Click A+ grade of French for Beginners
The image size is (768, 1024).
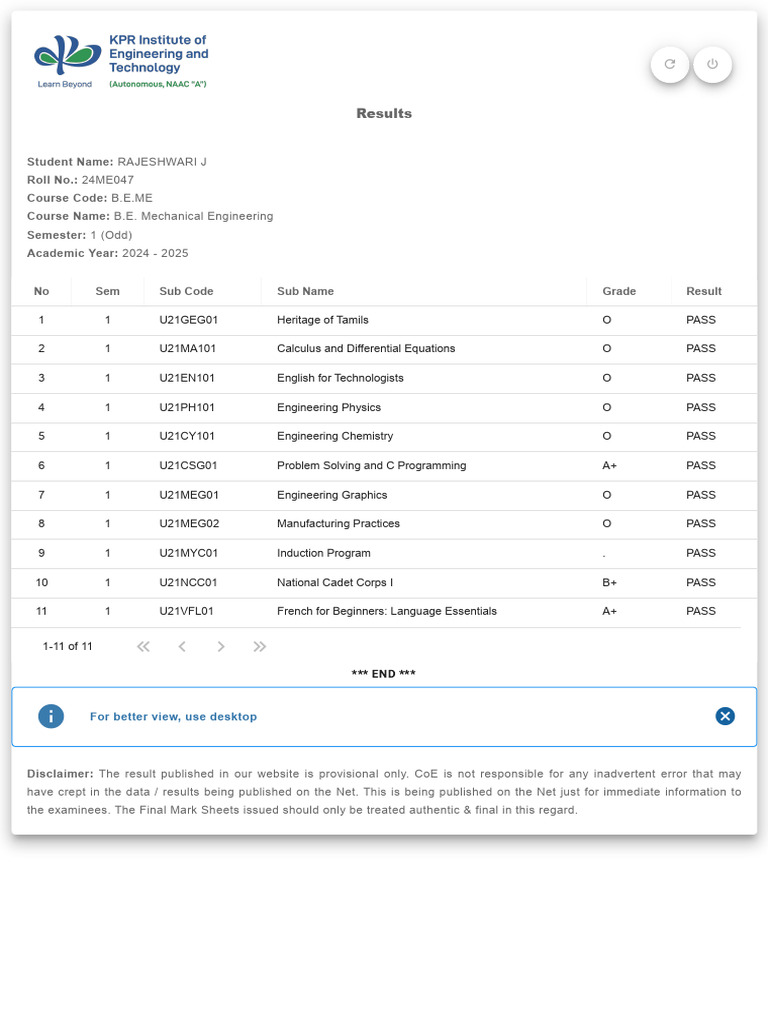pos(609,611)
